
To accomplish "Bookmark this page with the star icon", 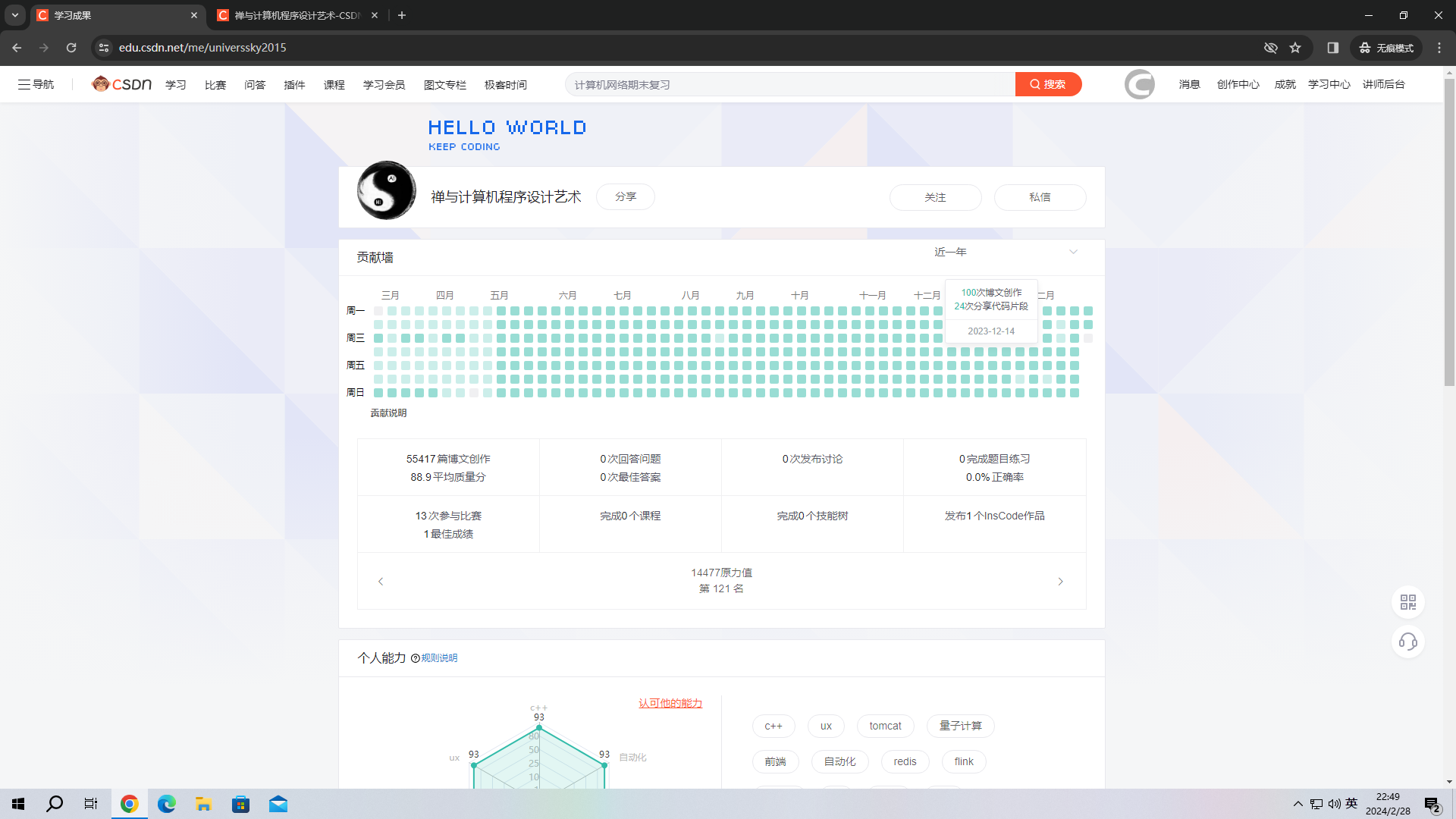I will click(x=1295, y=48).
